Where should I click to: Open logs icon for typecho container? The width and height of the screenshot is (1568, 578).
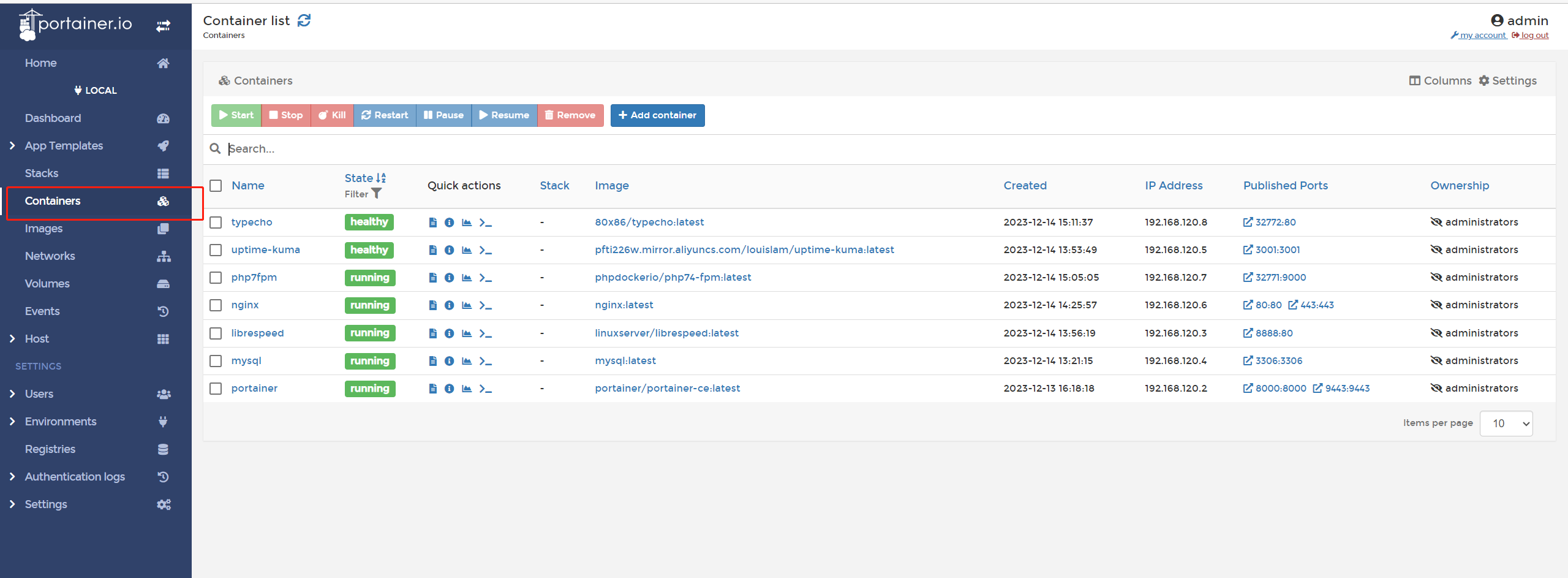(x=433, y=222)
